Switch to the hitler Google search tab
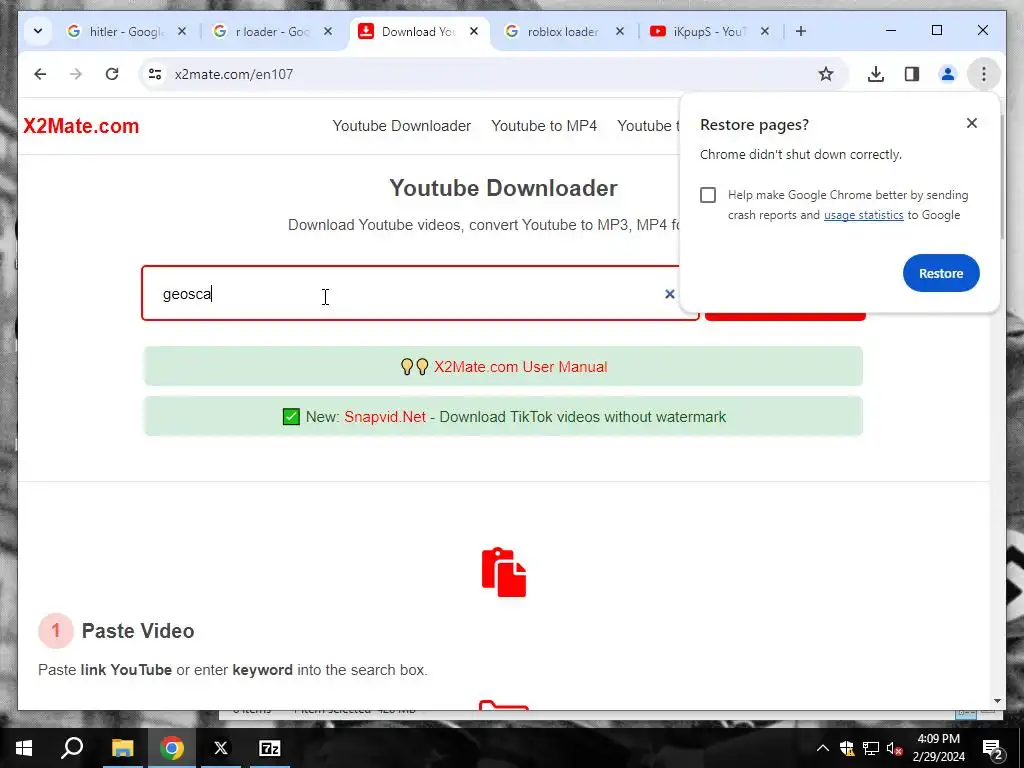This screenshot has height=768, width=1024. (127, 31)
